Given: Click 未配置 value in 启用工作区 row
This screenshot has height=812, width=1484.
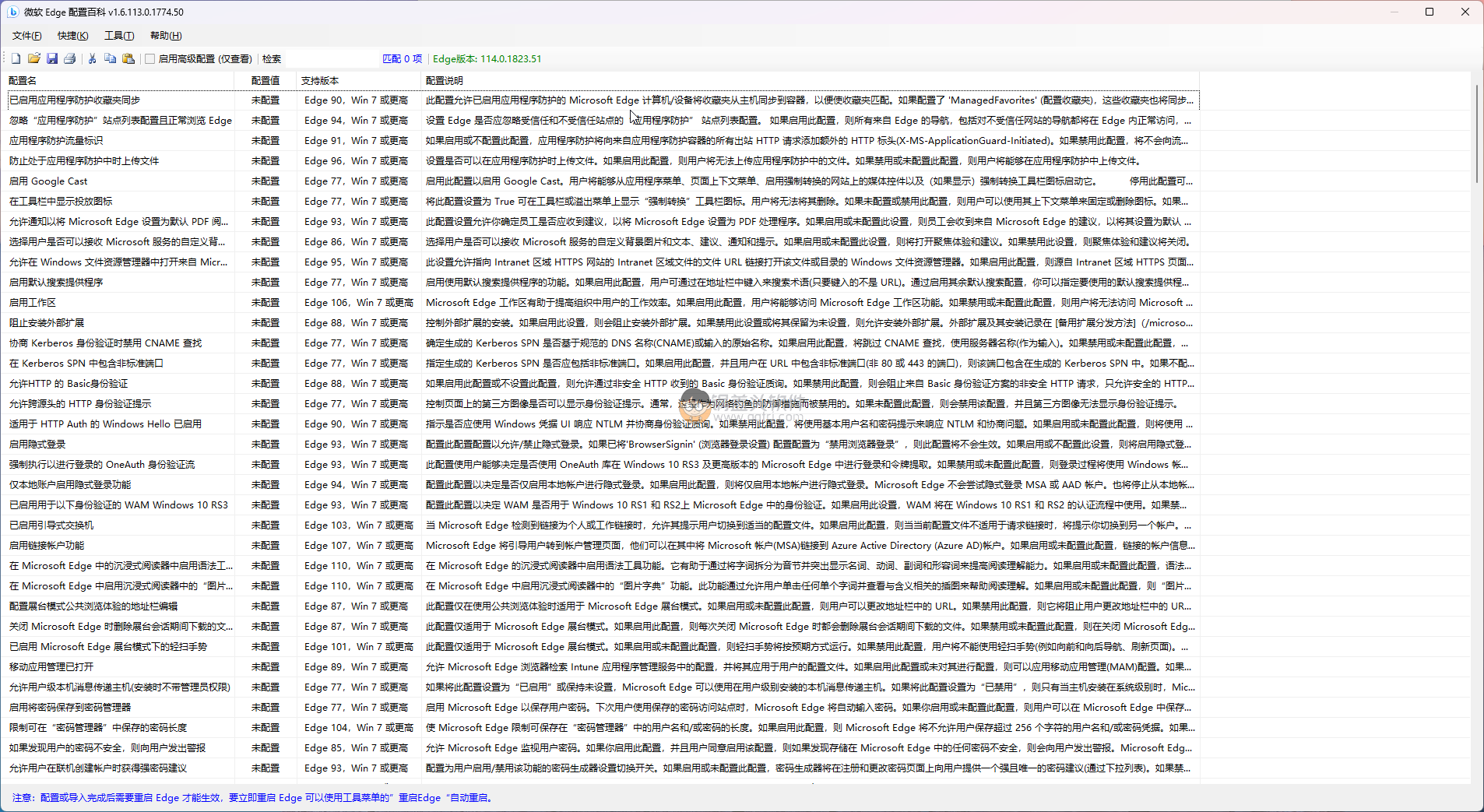Looking at the screenshot, I should click(266, 303).
